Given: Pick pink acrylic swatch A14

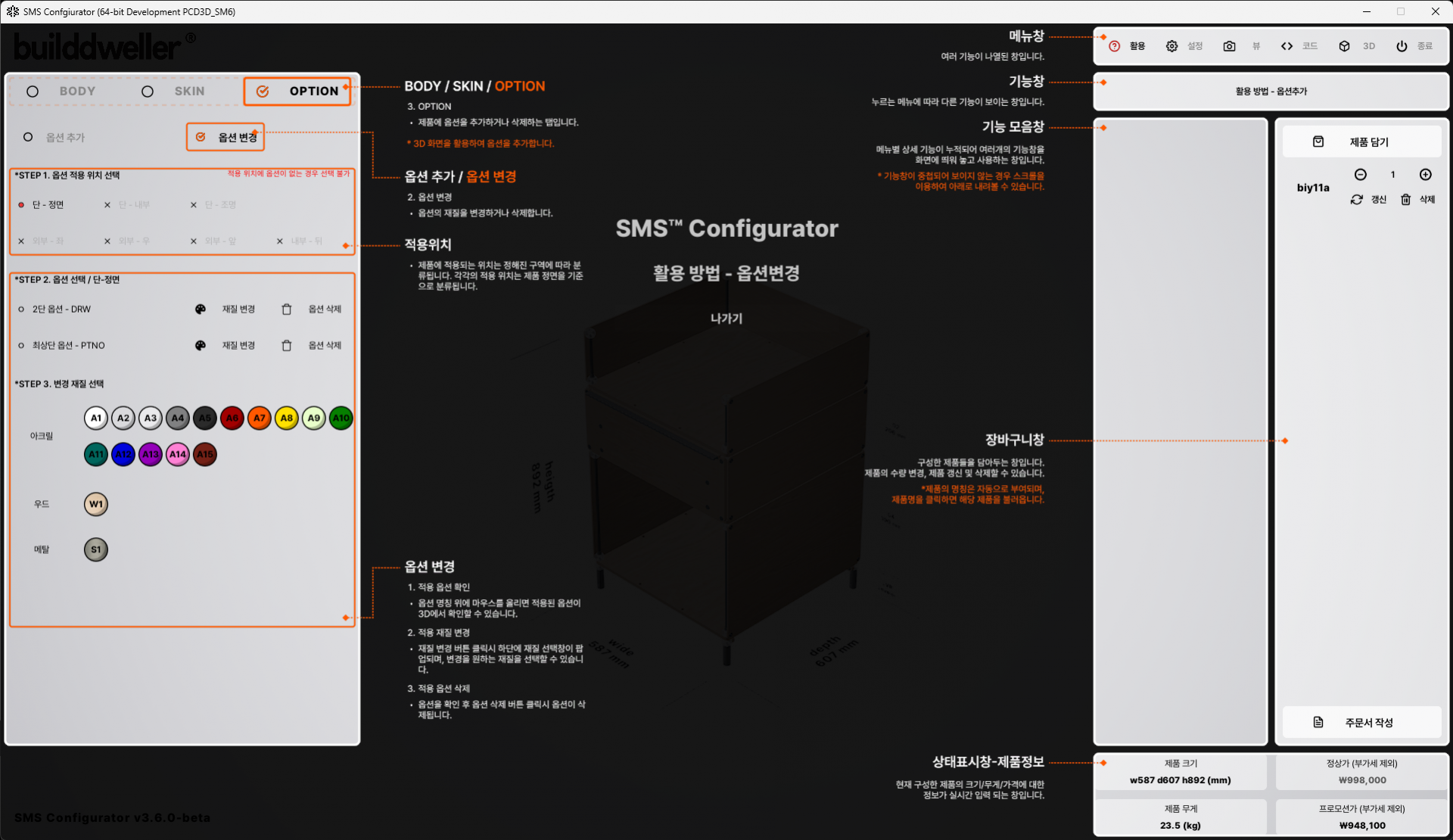Looking at the screenshot, I should tap(178, 455).
